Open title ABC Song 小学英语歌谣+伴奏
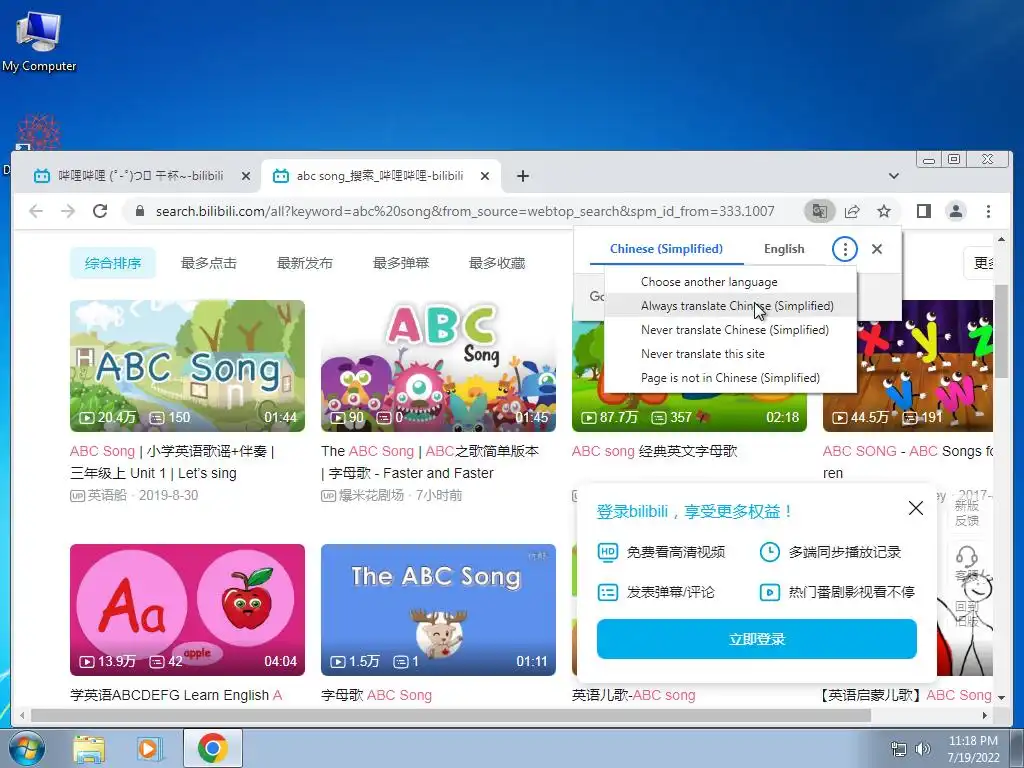 click(x=172, y=462)
